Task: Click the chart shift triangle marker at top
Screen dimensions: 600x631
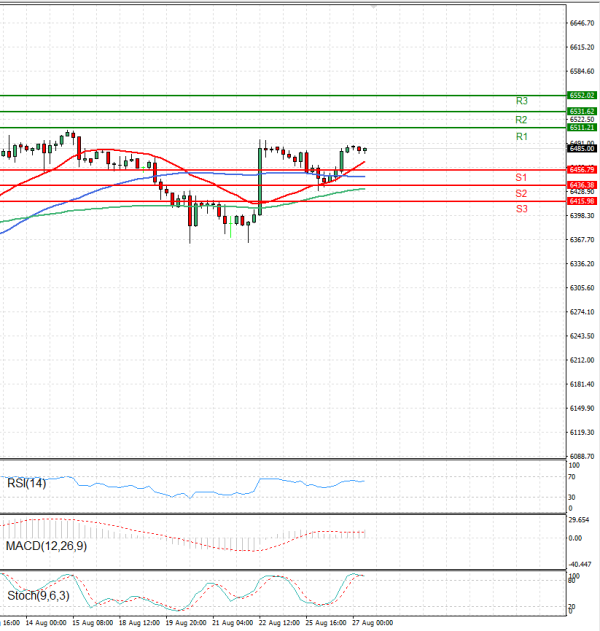Action: tap(374, 7)
